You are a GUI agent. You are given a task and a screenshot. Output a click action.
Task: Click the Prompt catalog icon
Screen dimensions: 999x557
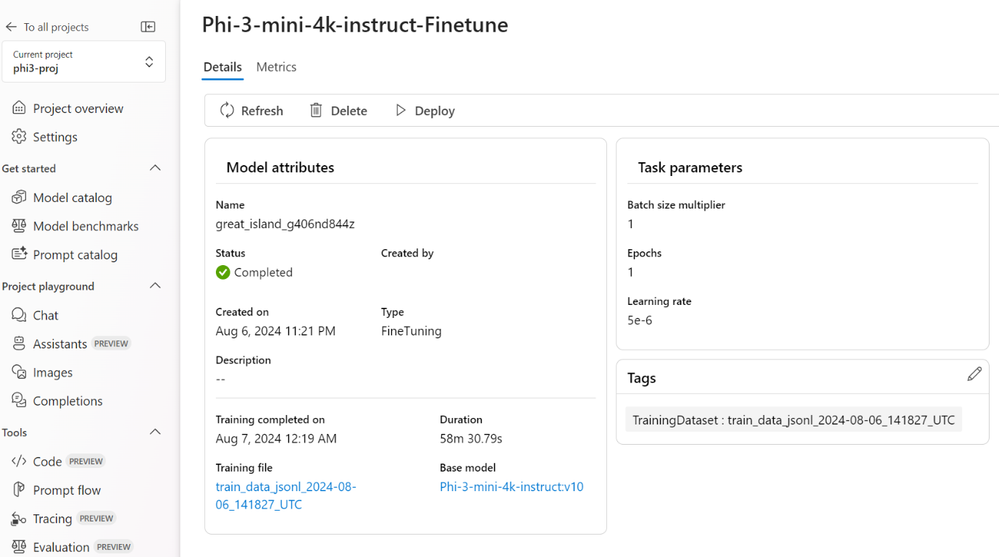19,254
